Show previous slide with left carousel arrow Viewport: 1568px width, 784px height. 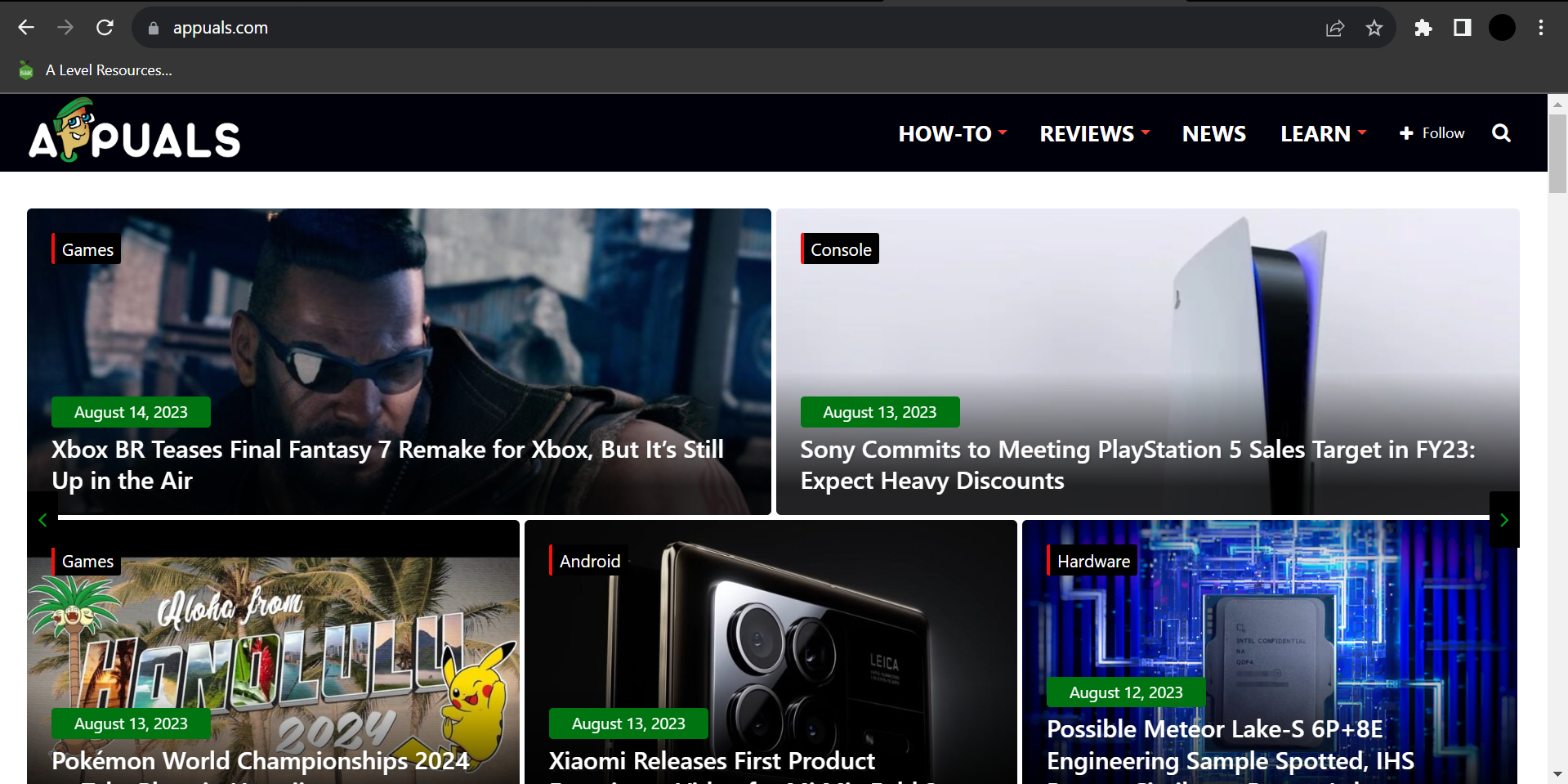click(42, 520)
